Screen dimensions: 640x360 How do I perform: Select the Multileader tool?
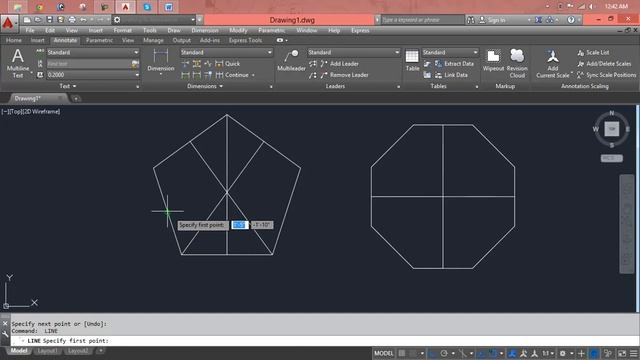click(291, 60)
